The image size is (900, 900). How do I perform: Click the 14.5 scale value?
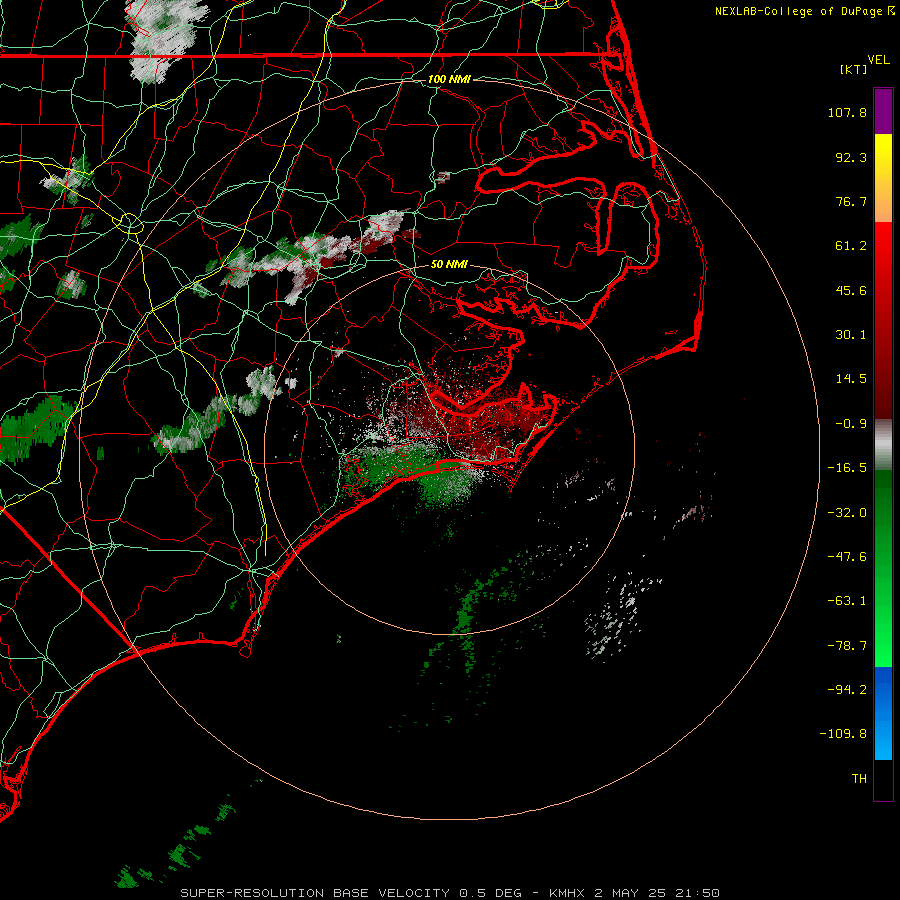851,379
